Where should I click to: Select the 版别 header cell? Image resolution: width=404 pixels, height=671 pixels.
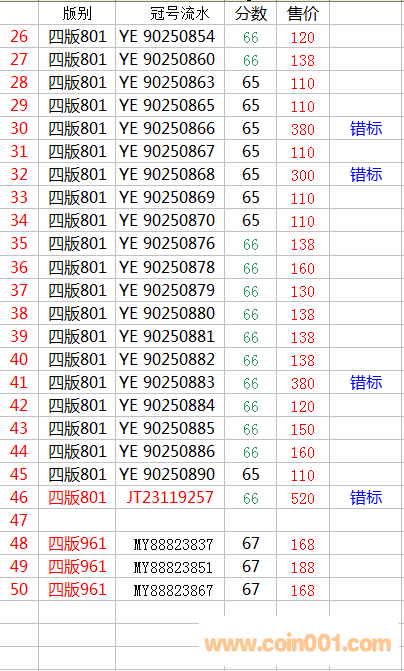coord(77,14)
